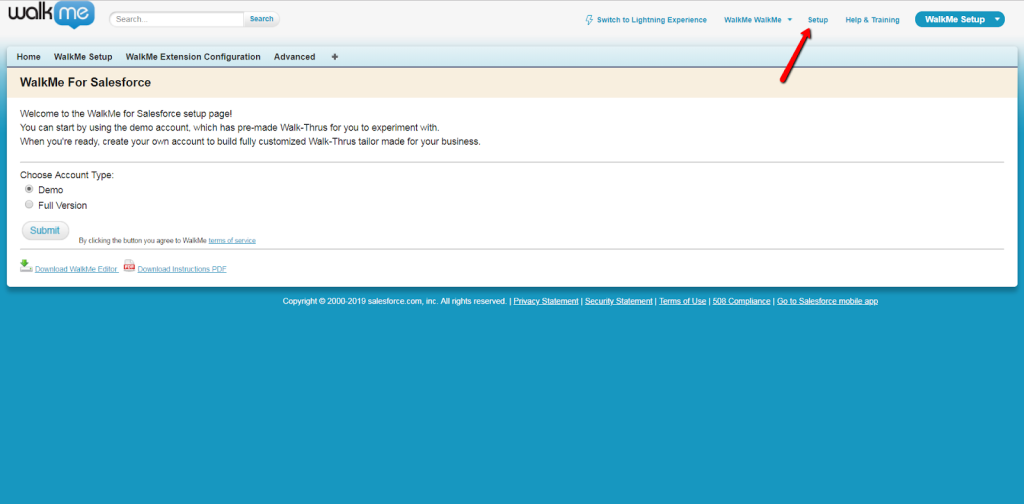
Task: Open the Advanced tab
Action: pos(294,57)
